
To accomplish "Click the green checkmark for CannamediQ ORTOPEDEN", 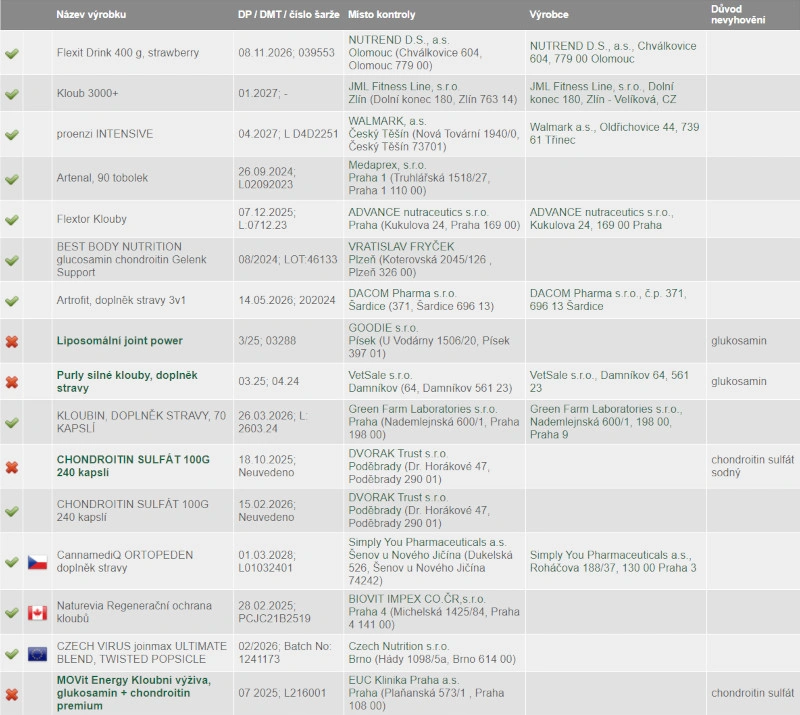I will pyautogui.click(x=12, y=562).
